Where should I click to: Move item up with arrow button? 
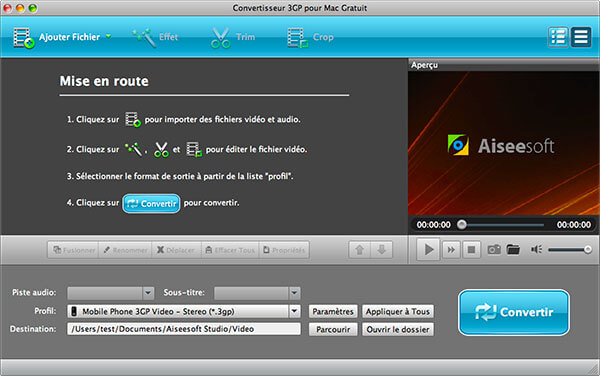tap(360, 250)
